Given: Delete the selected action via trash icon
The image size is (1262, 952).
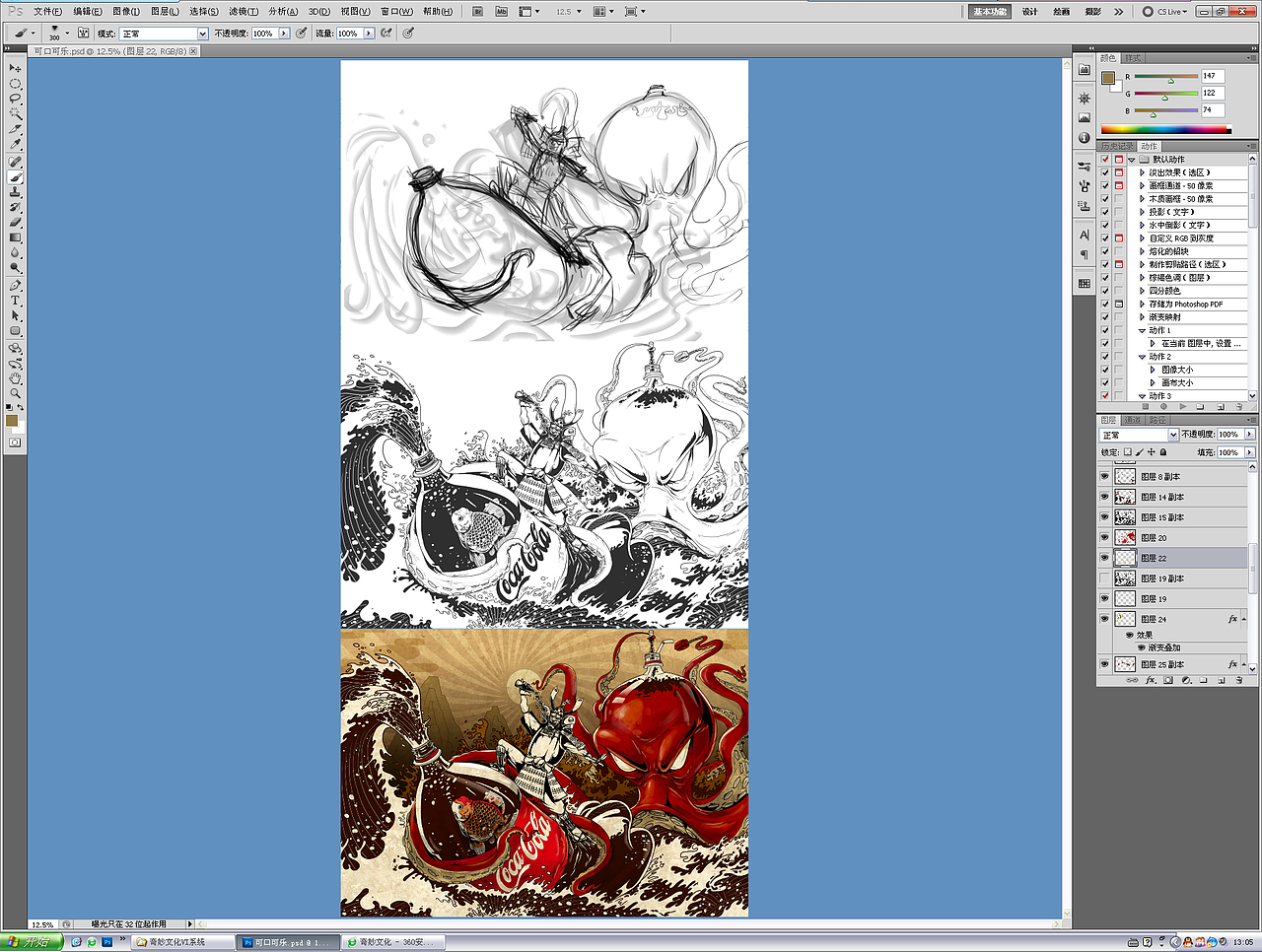Looking at the screenshot, I should (1239, 406).
